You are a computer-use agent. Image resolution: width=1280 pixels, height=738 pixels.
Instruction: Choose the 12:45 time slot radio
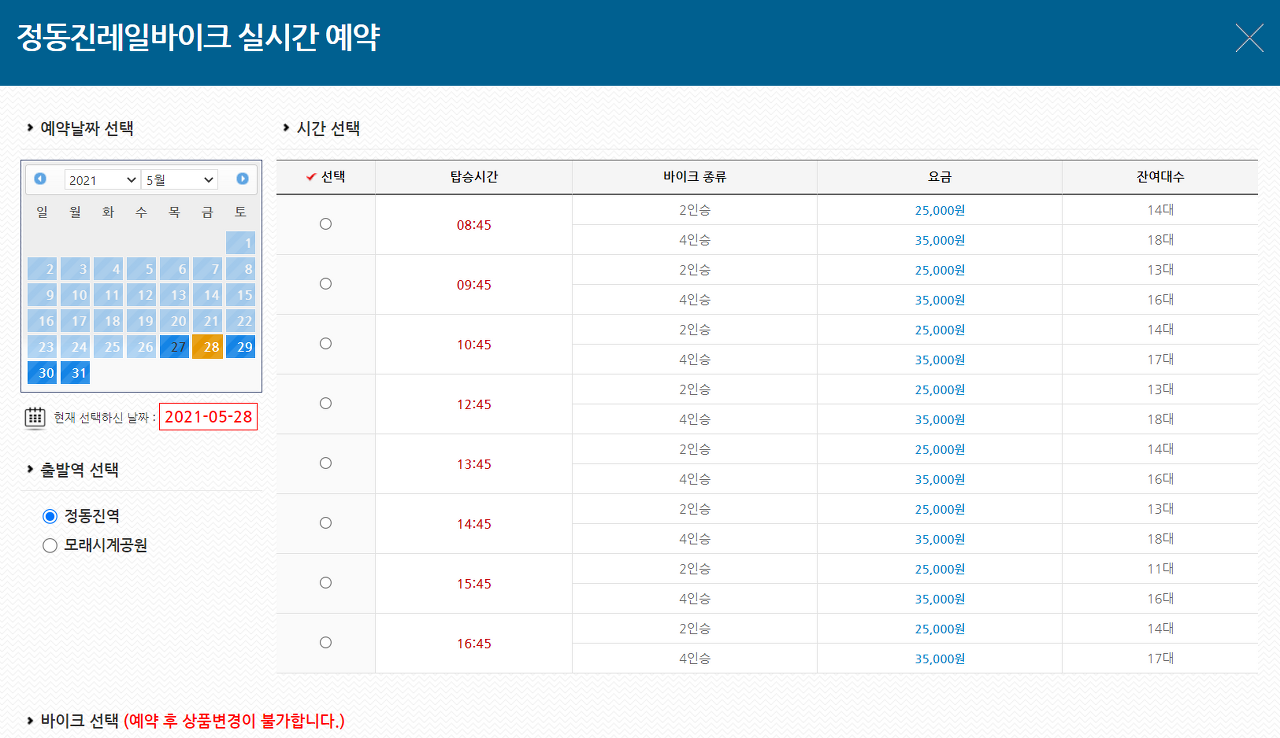(325, 403)
